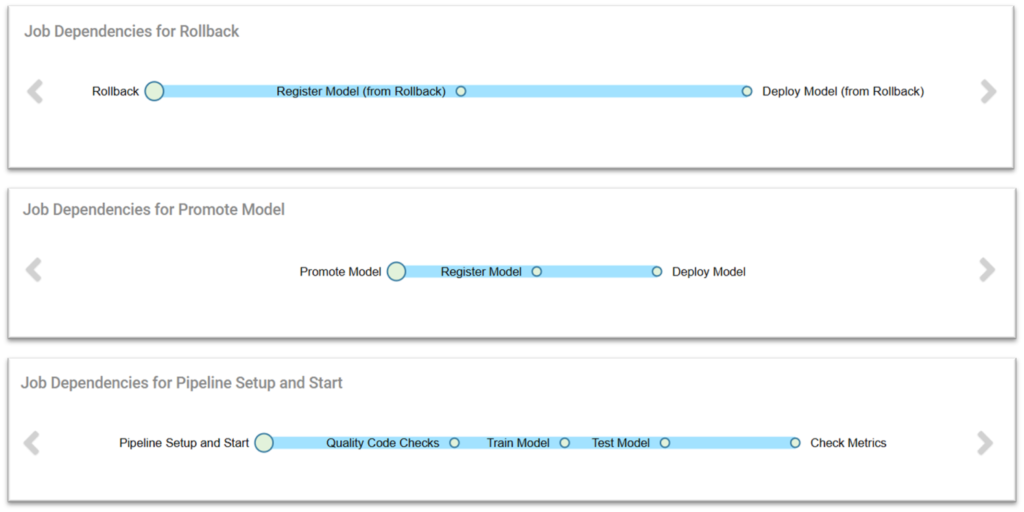
Task: Select the Check Metrics node circle
Action: point(795,443)
